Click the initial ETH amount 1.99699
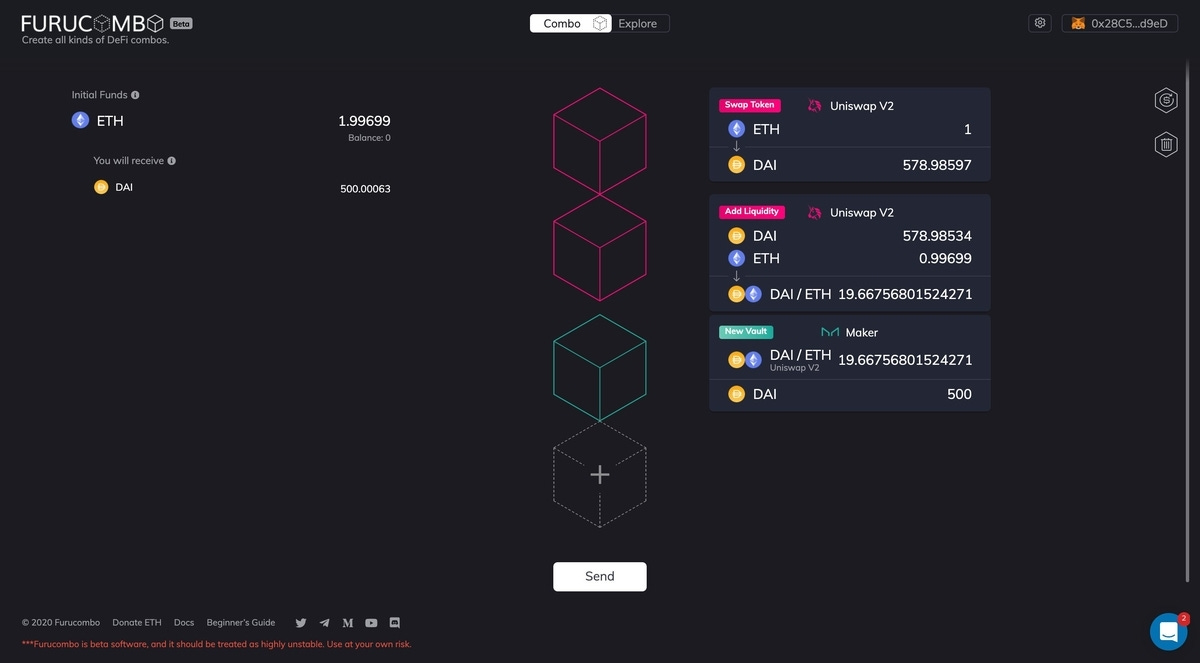Screen dimensions: 1200x663 (x=364, y=121)
